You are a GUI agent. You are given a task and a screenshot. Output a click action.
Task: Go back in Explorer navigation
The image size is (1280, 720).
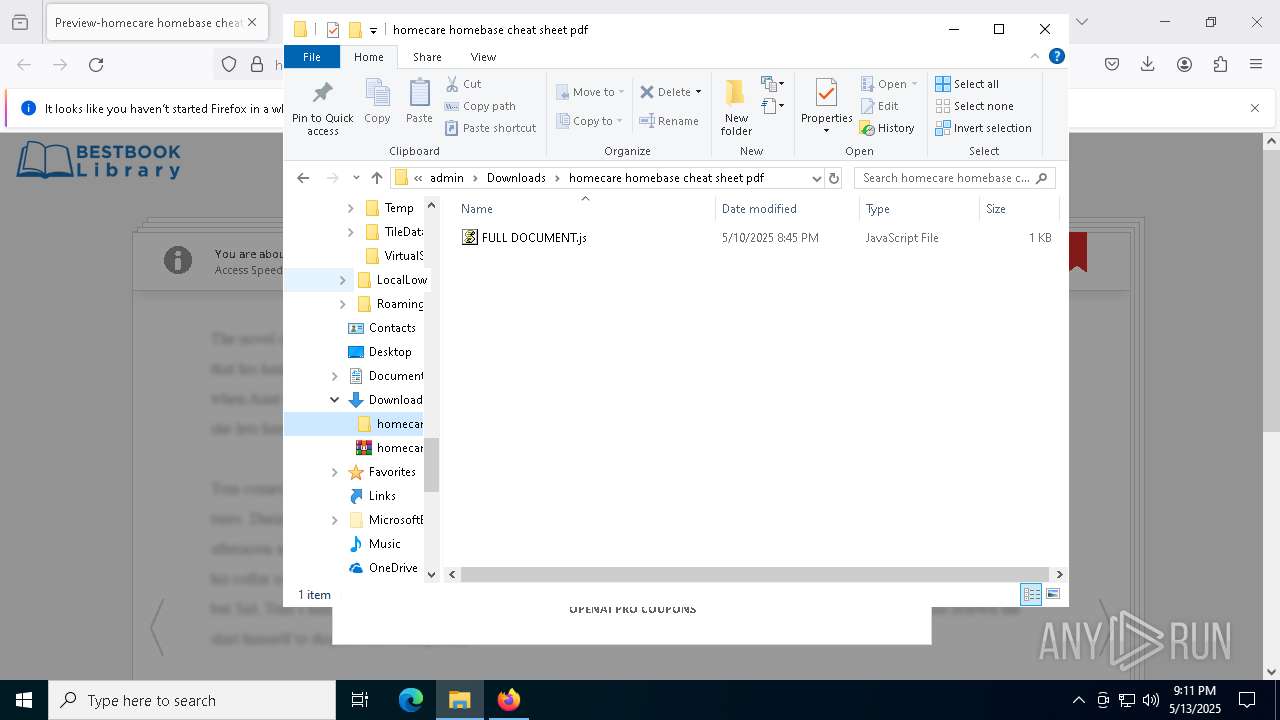pos(303,178)
